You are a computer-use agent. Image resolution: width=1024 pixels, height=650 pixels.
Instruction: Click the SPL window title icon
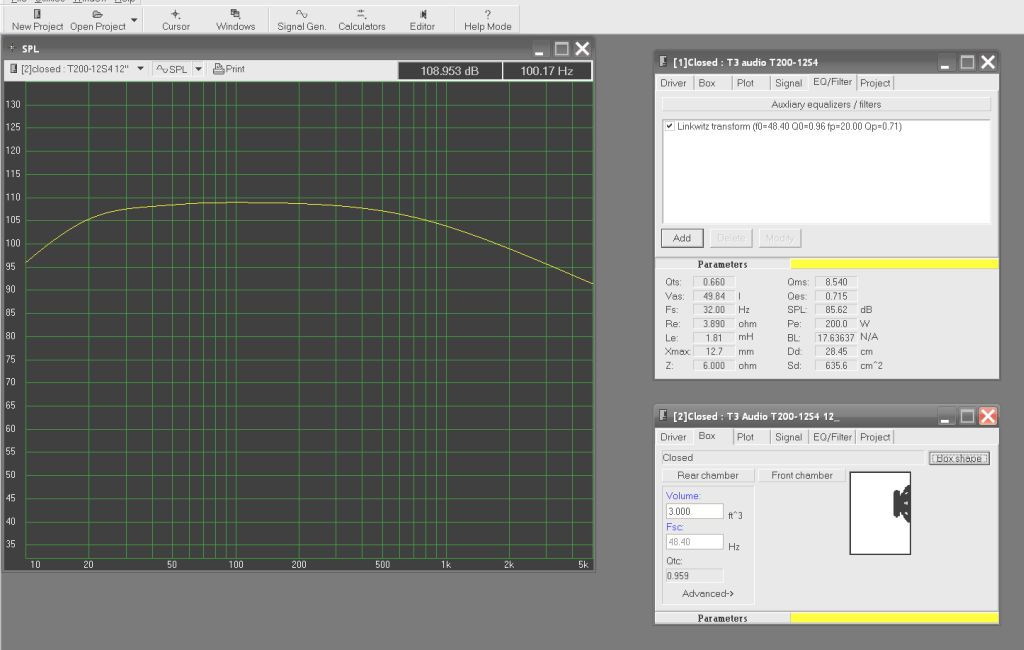tap(12, 48)
